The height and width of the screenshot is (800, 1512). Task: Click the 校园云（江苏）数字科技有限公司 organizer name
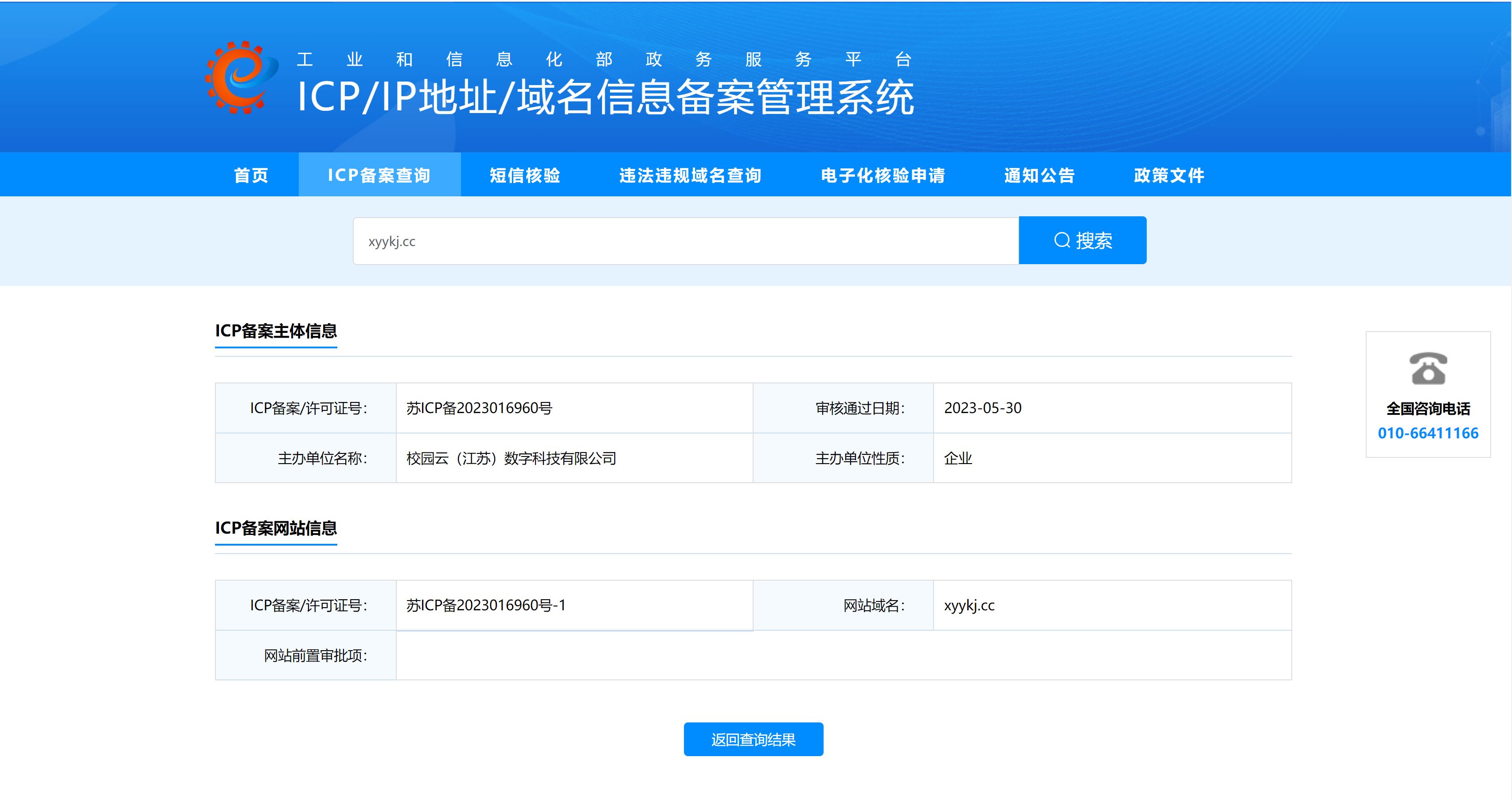[511, 458]
